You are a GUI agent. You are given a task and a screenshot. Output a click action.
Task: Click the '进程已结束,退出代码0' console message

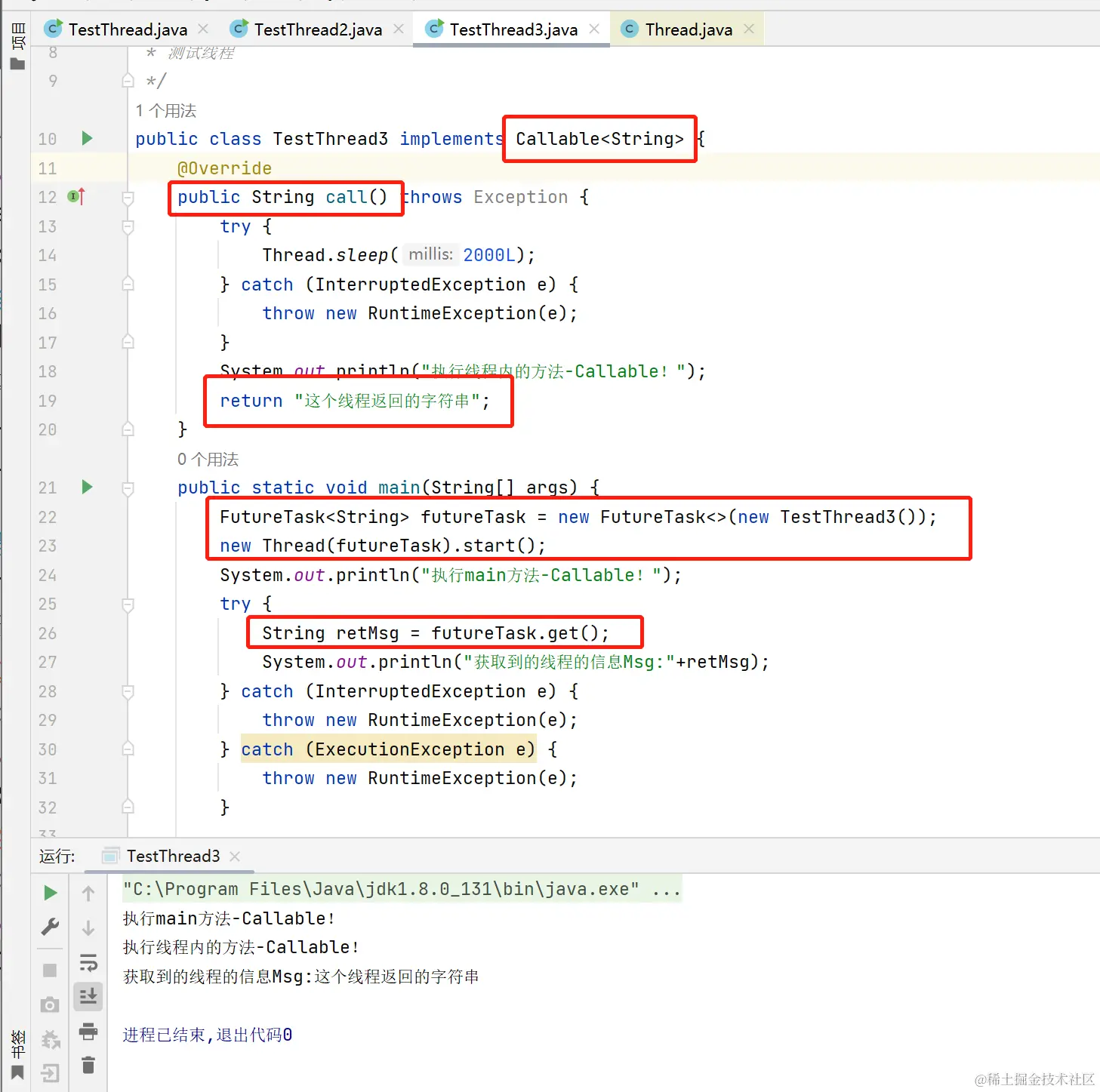tap(208, 1035)
